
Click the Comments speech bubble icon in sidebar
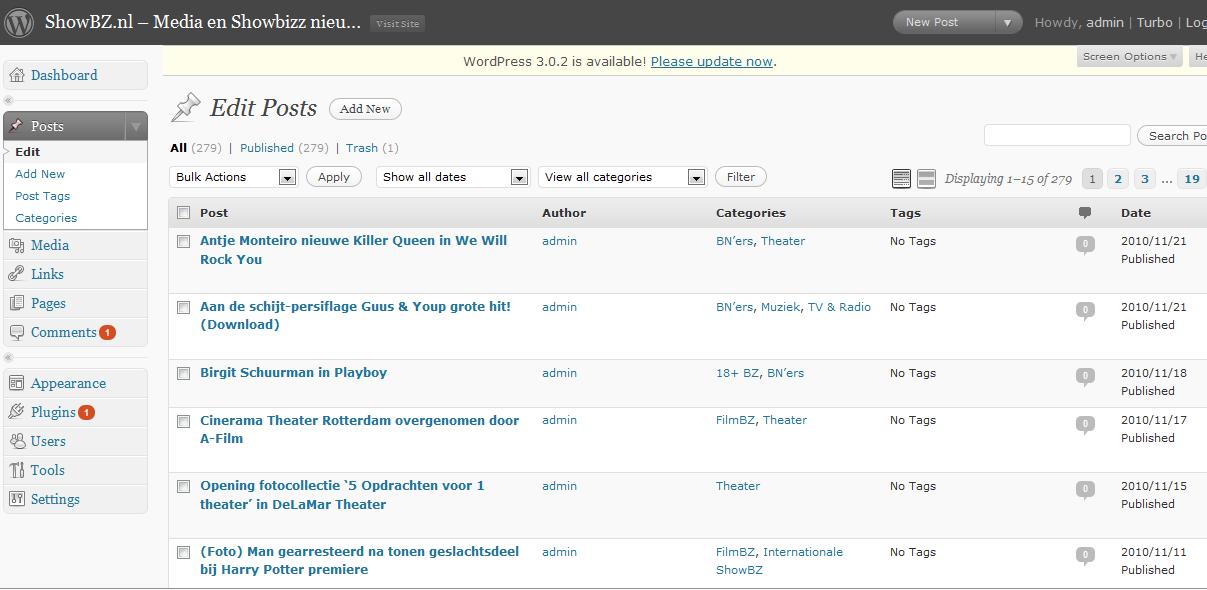coord(17,332)
